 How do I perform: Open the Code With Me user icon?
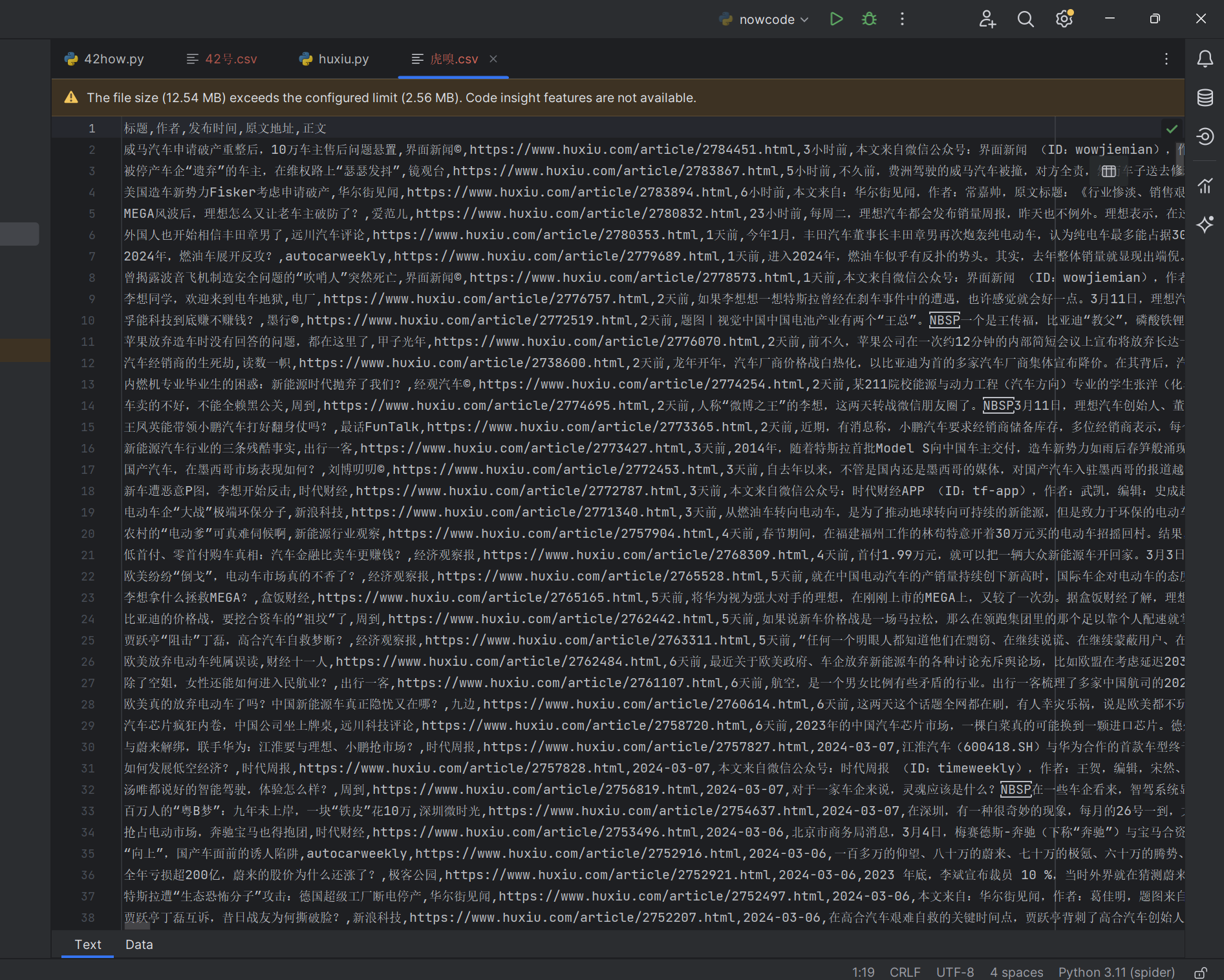pyautogui.click(x=987, y=19)
